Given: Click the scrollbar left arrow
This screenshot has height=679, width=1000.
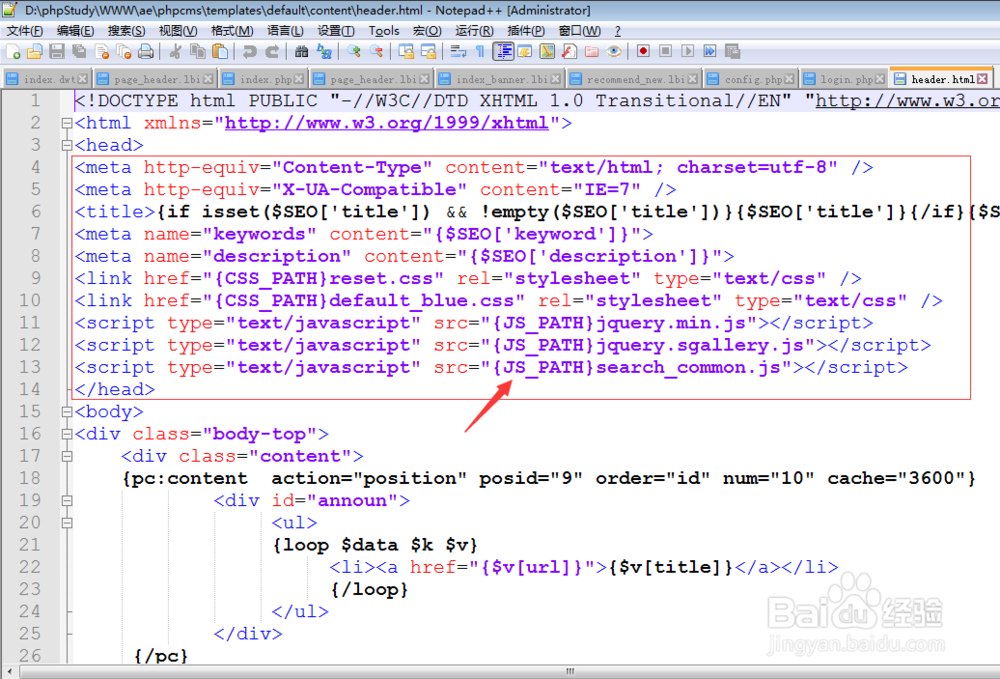Looking at the screenshot, I should click(9, 671).
